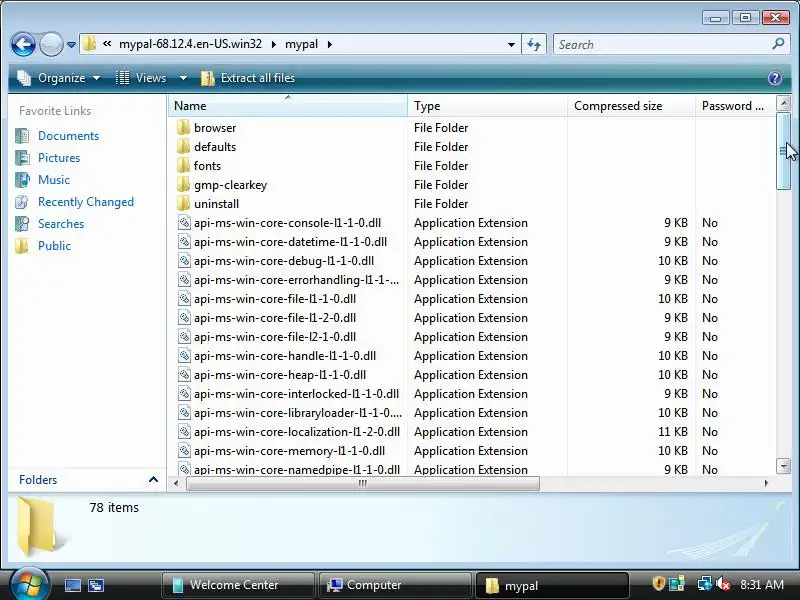
Task: Select the defaults folder icon
Action: tap(183, 147)
